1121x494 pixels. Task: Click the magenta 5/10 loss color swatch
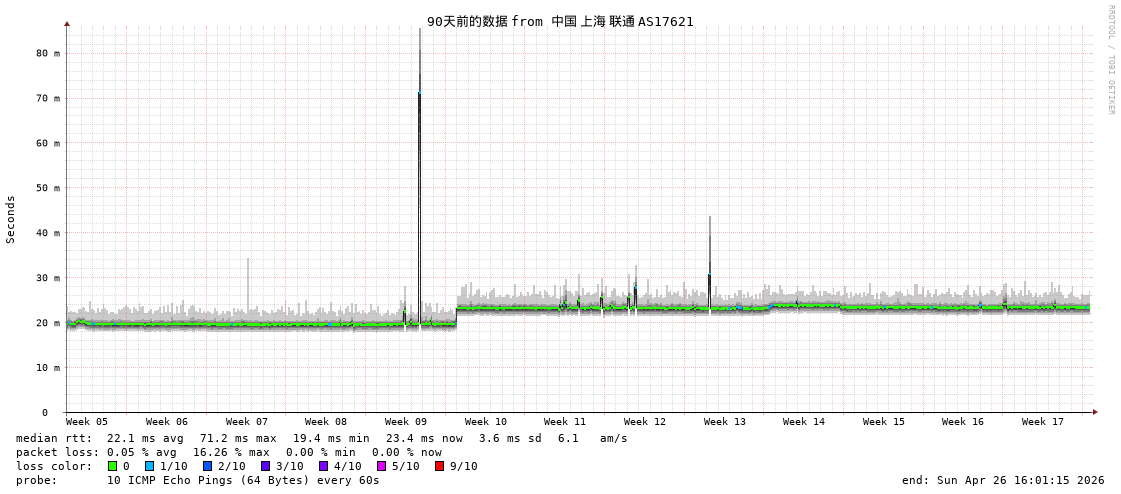[x=381, y=466]
